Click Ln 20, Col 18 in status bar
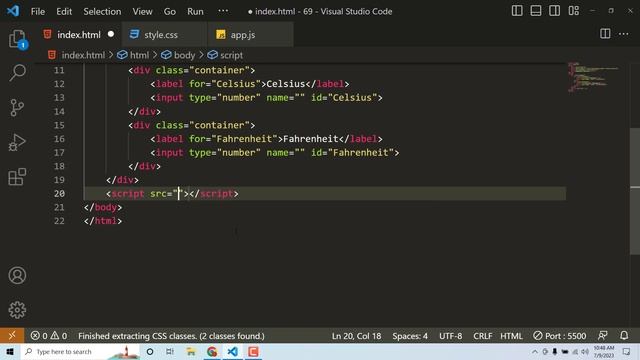Image resolution: width=640 pixels, height=360 pixels. tap(356, 336)
